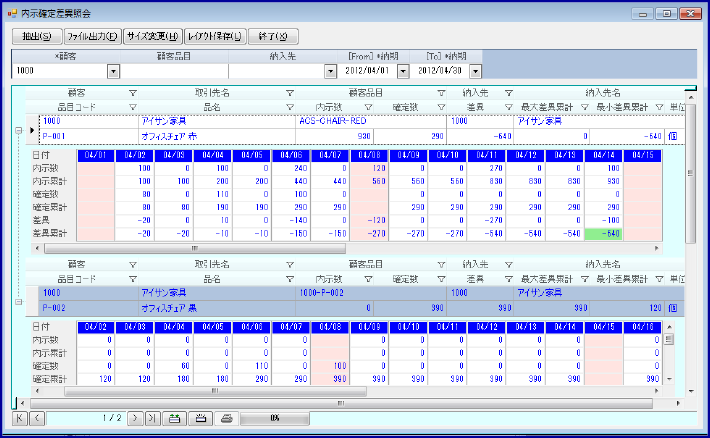Click the page indicator field showing 1 / 2

pos(86,418)
